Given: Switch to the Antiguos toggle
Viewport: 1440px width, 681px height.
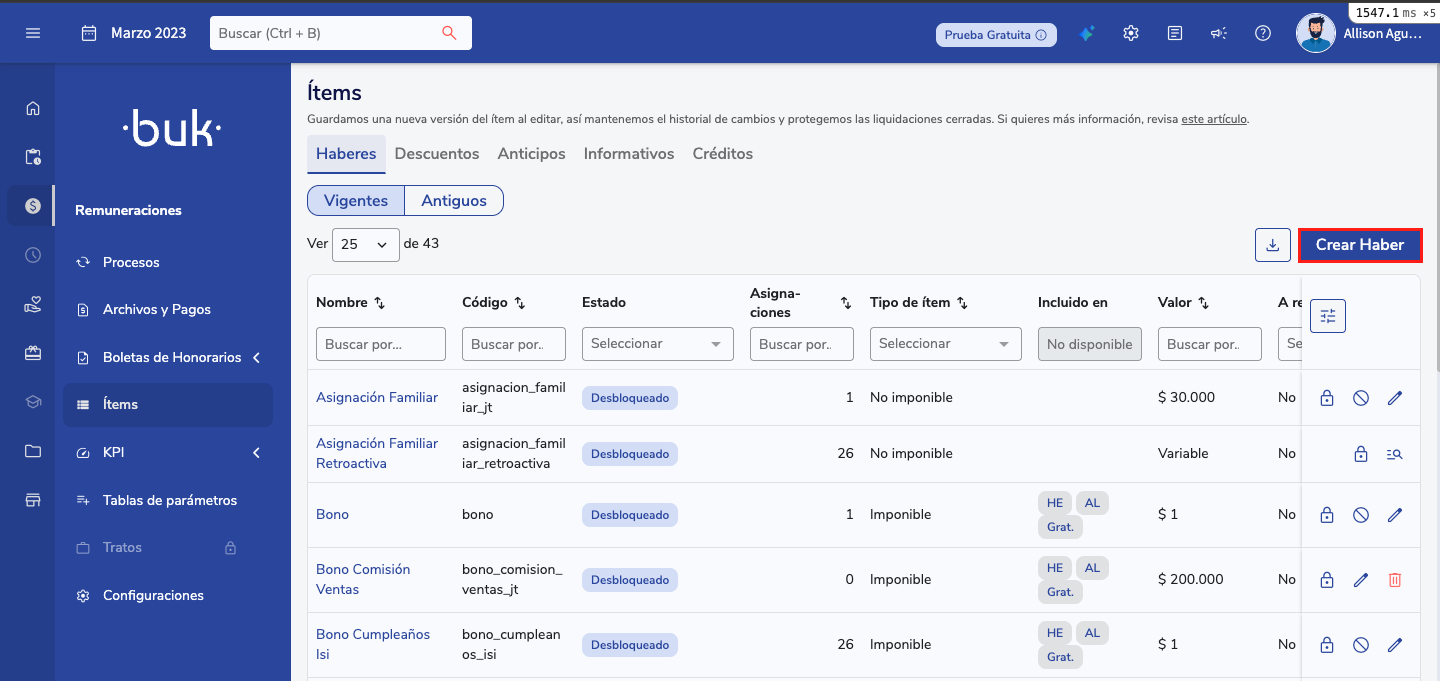Looking at the screenshot, I should [453, 201].
